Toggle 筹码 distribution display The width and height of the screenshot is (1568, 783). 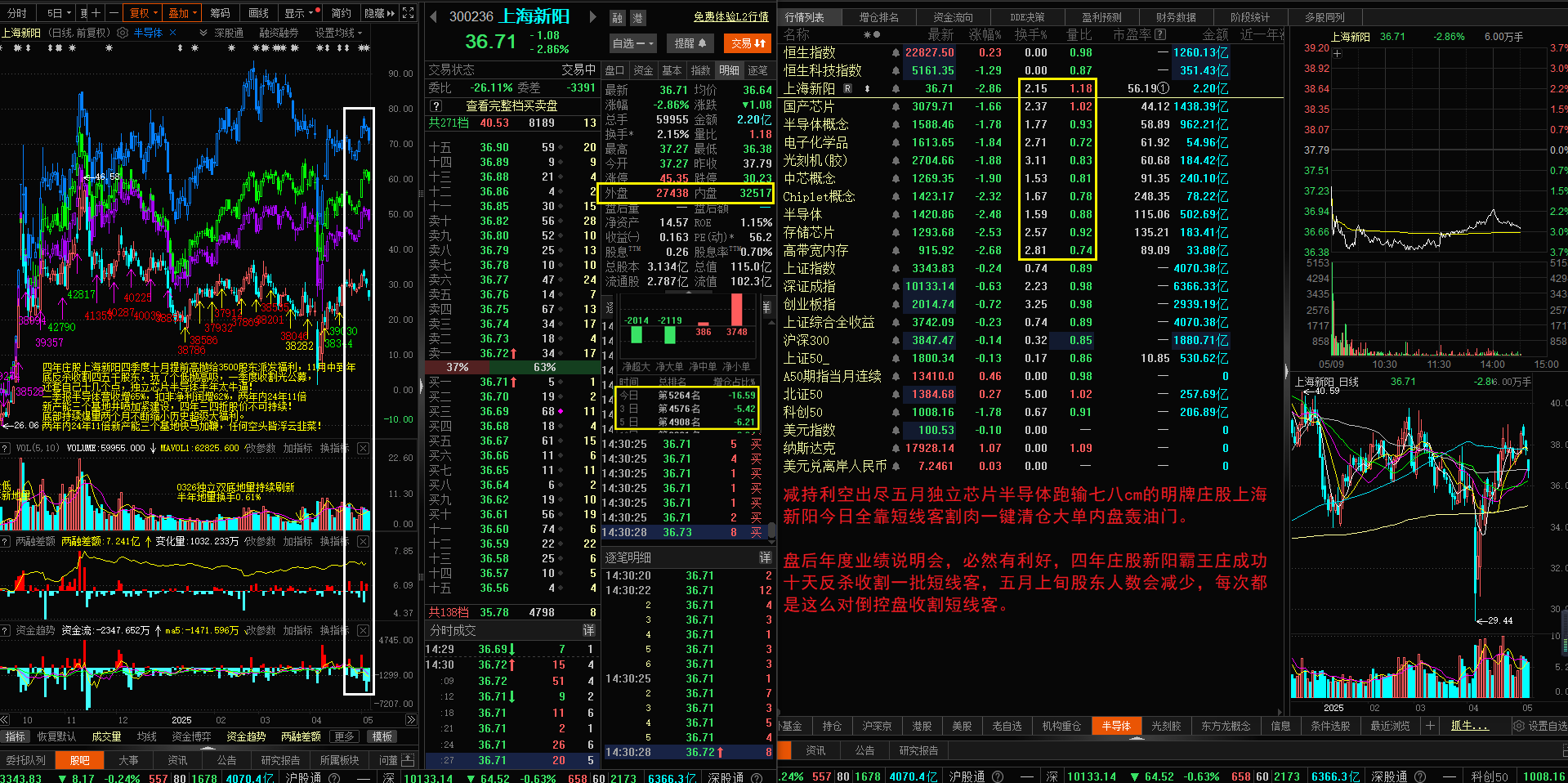(x=220, y=13)
